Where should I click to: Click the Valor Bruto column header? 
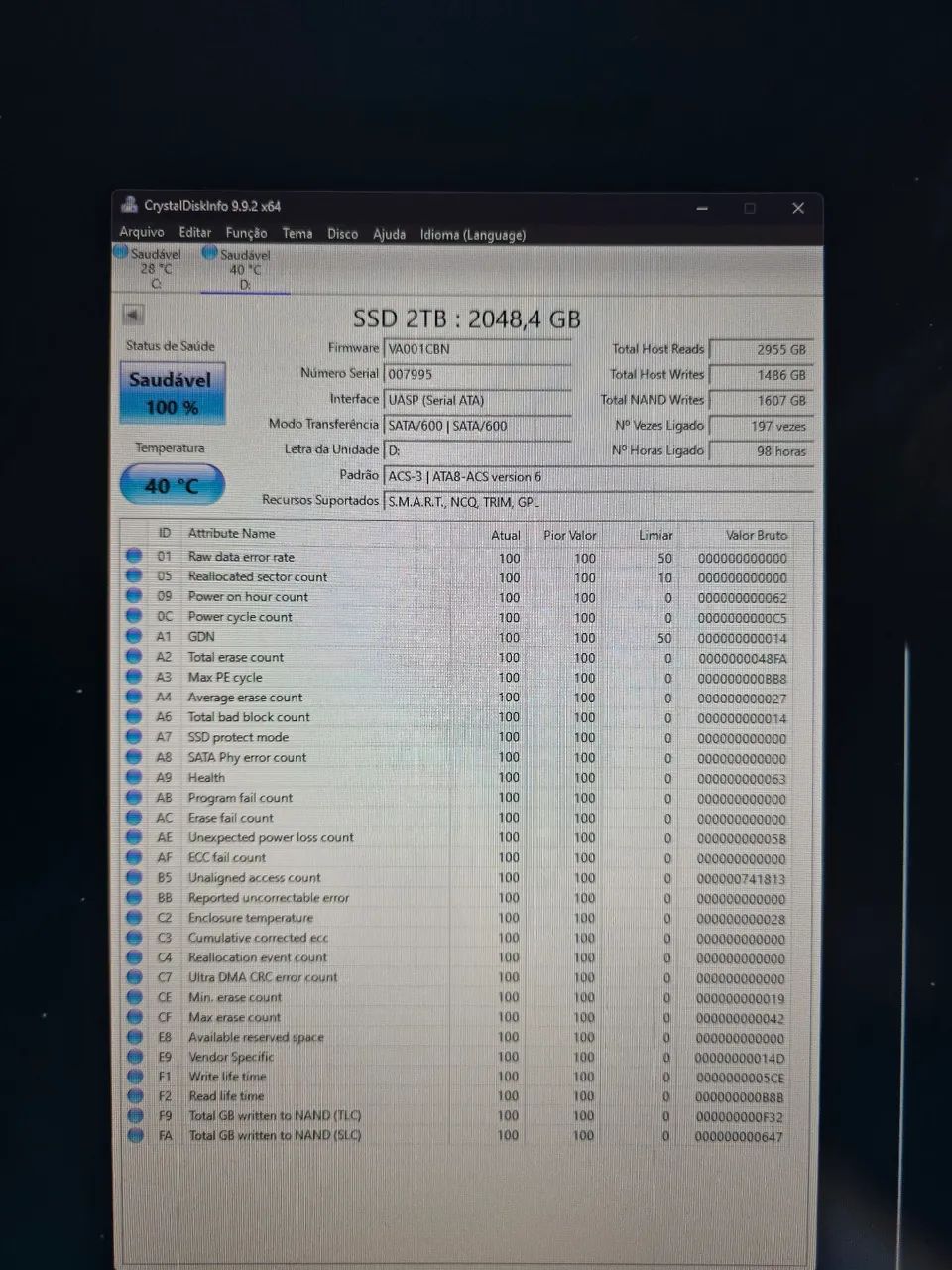coord(756,535)
